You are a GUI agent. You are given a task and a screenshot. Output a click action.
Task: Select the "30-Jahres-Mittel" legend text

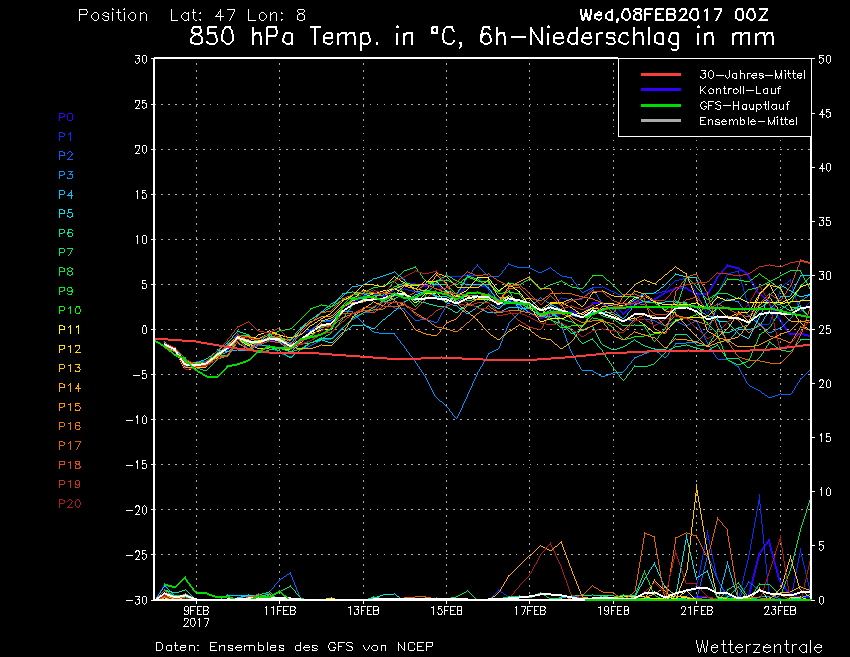click(752, 75)
